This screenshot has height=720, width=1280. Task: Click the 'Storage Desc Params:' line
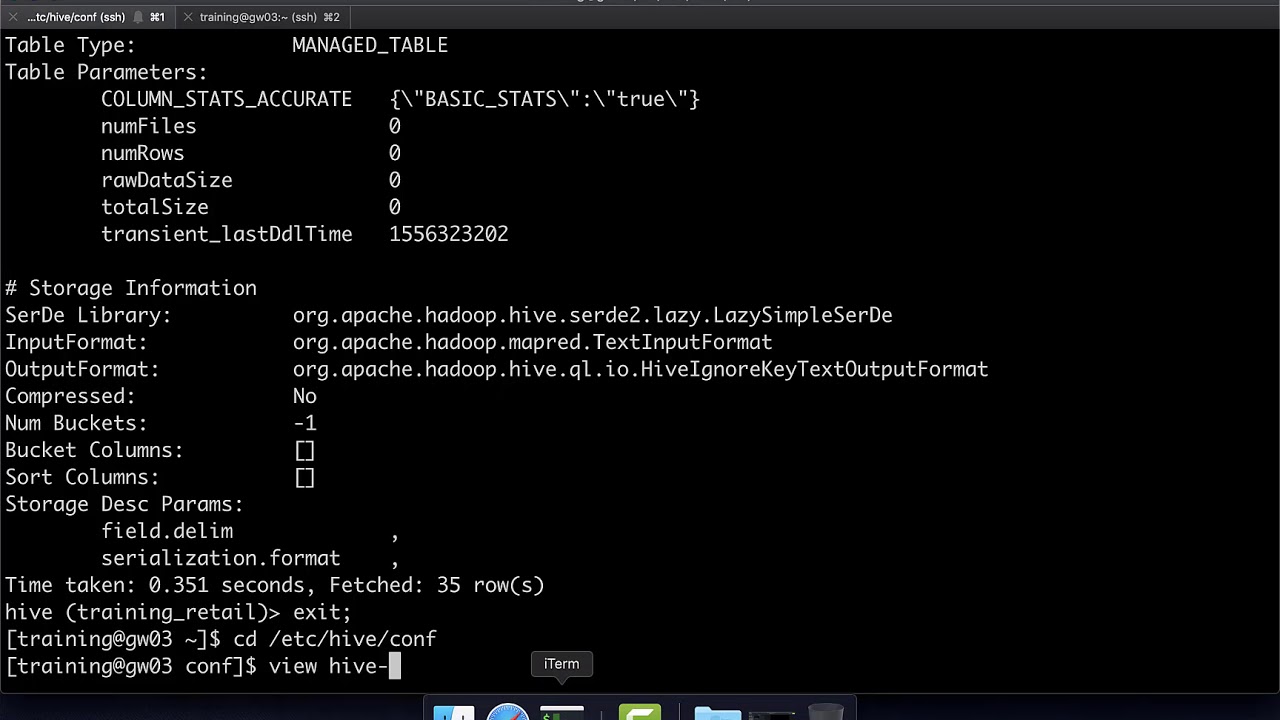pyautogui.click(x=124, y=504)
